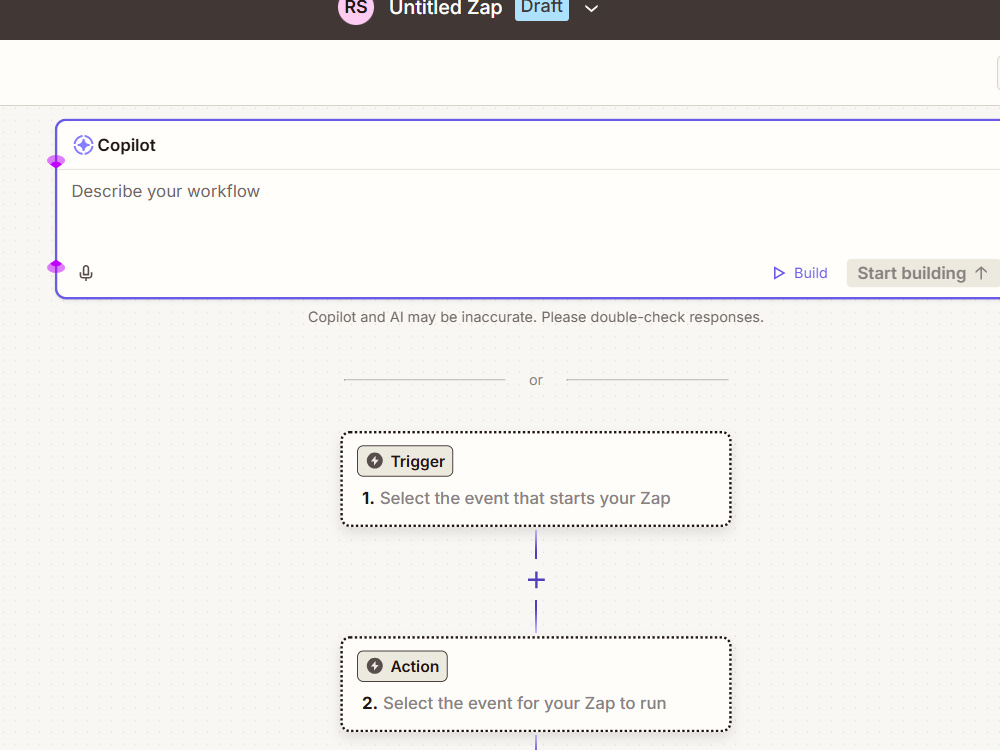
Task: Click the Build play icon
Action: (779, 273)
